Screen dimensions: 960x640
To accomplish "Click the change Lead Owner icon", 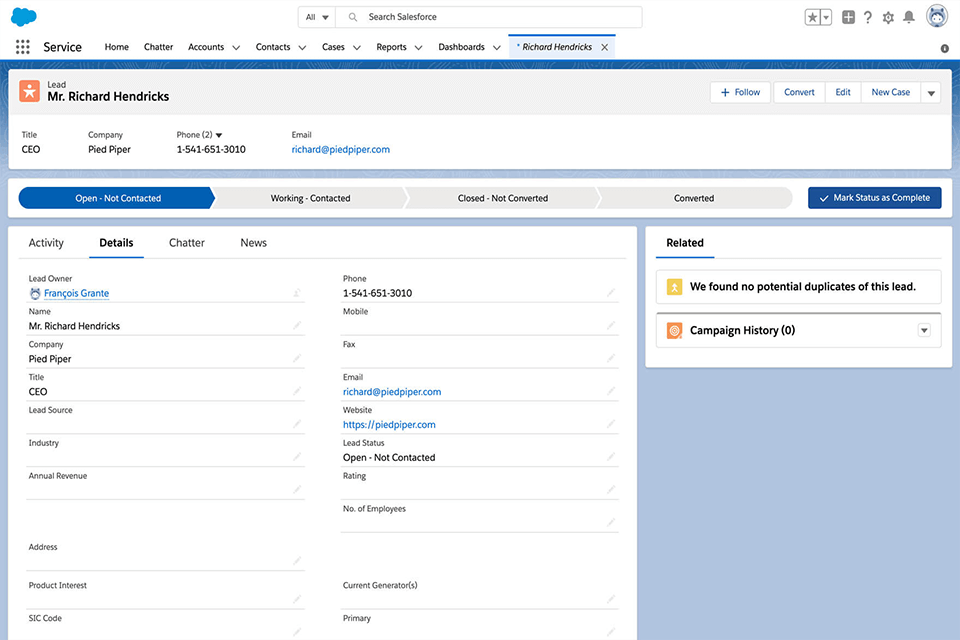I will [296, 293].
